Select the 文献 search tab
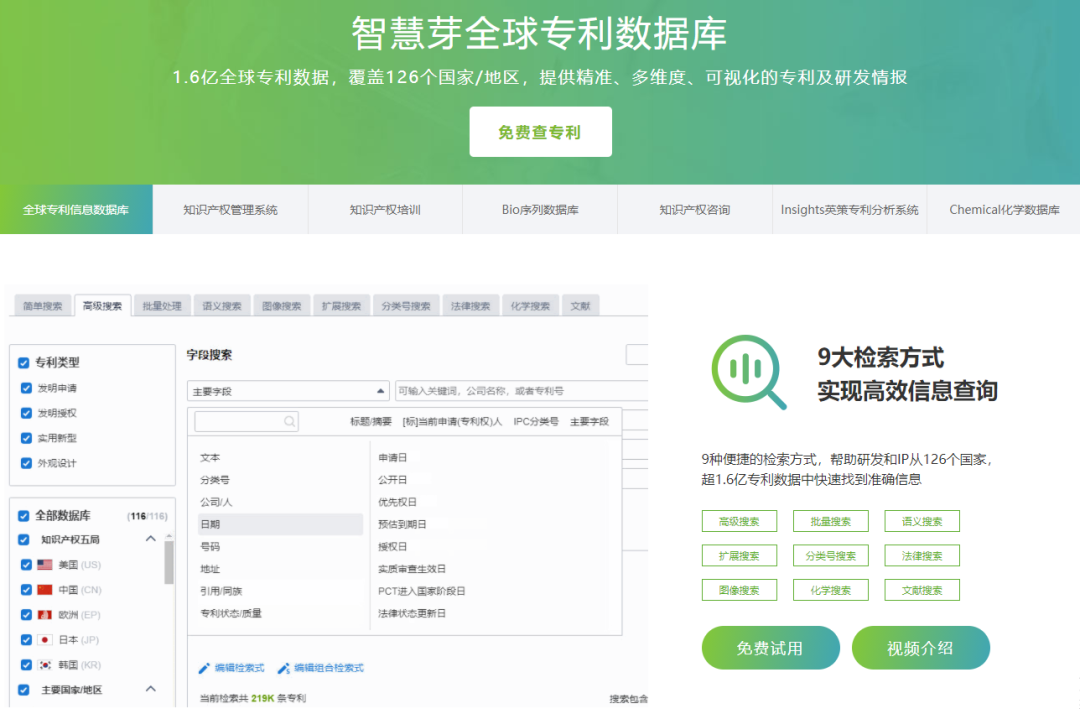The height and width of the screenshot is (714, 1080). [581, 306]
